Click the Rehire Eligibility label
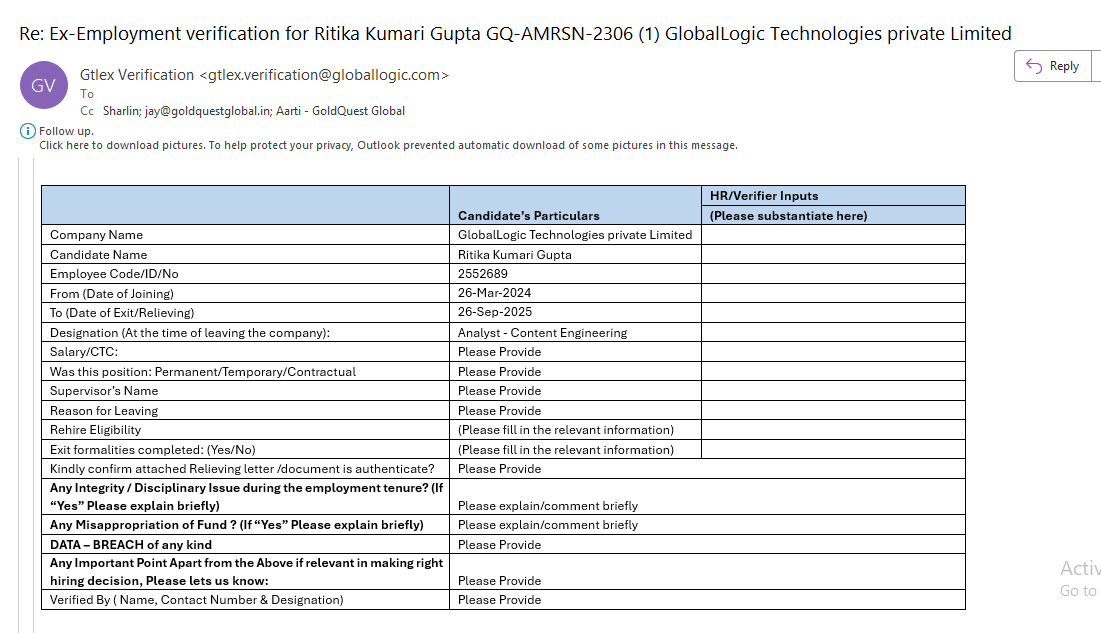Viewport: 1101px width, 633px height. (95, 430)
